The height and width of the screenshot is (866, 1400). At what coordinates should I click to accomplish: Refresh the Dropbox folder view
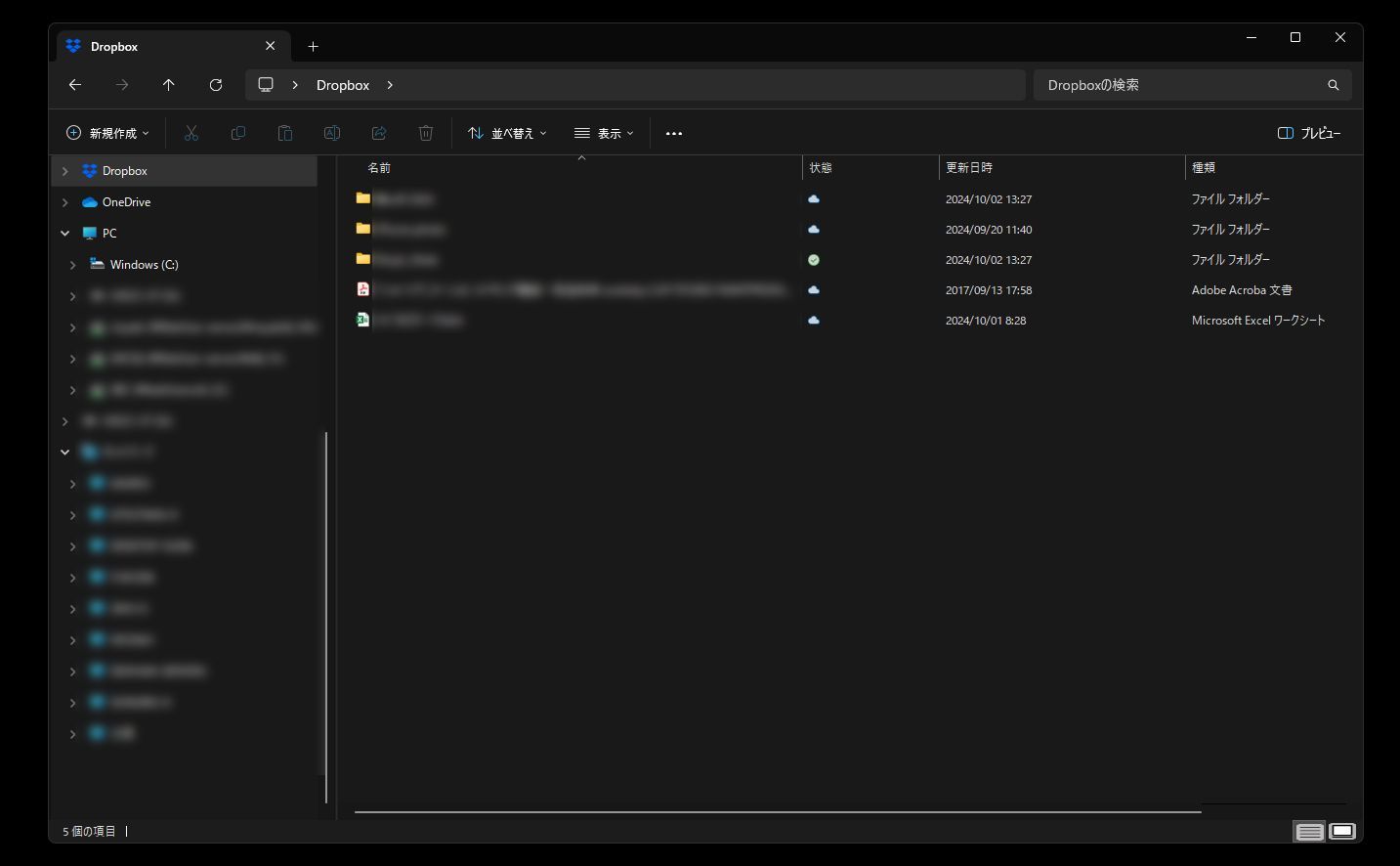click(x=216, y=85)
